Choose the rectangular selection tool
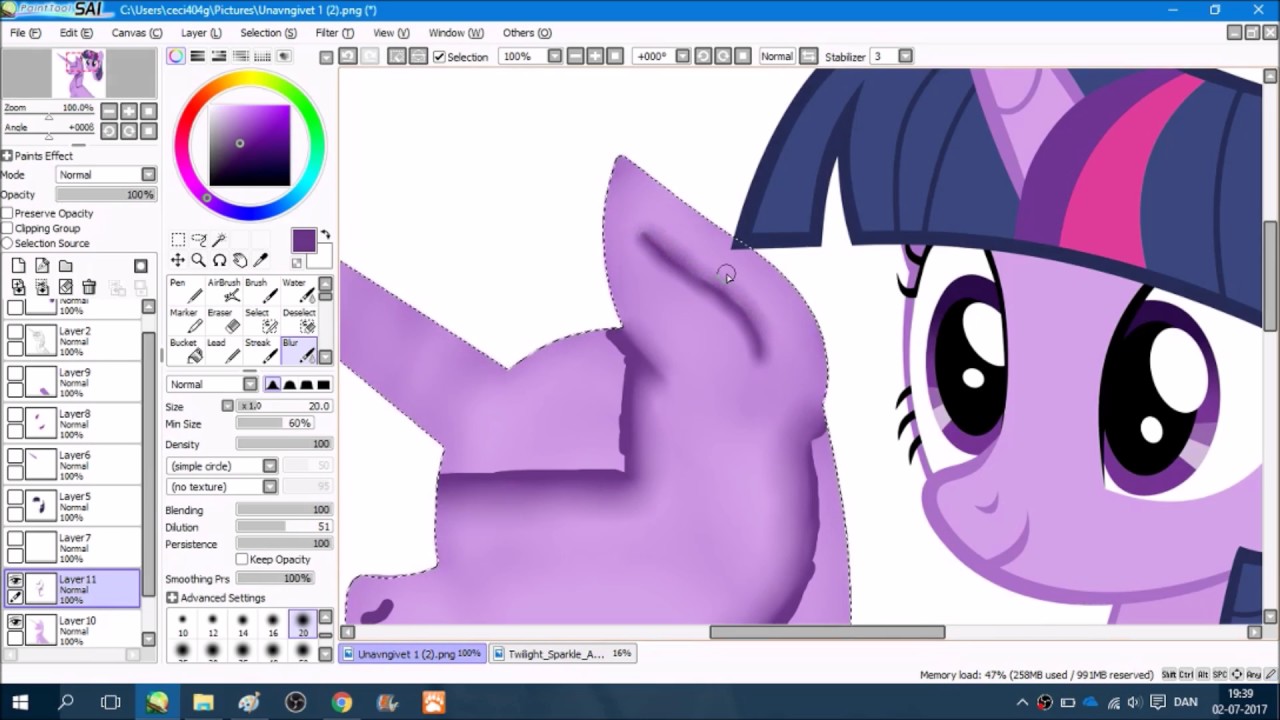Viewport: 1280px width, 720px height. pyautogui.click(x=178, y=239)
